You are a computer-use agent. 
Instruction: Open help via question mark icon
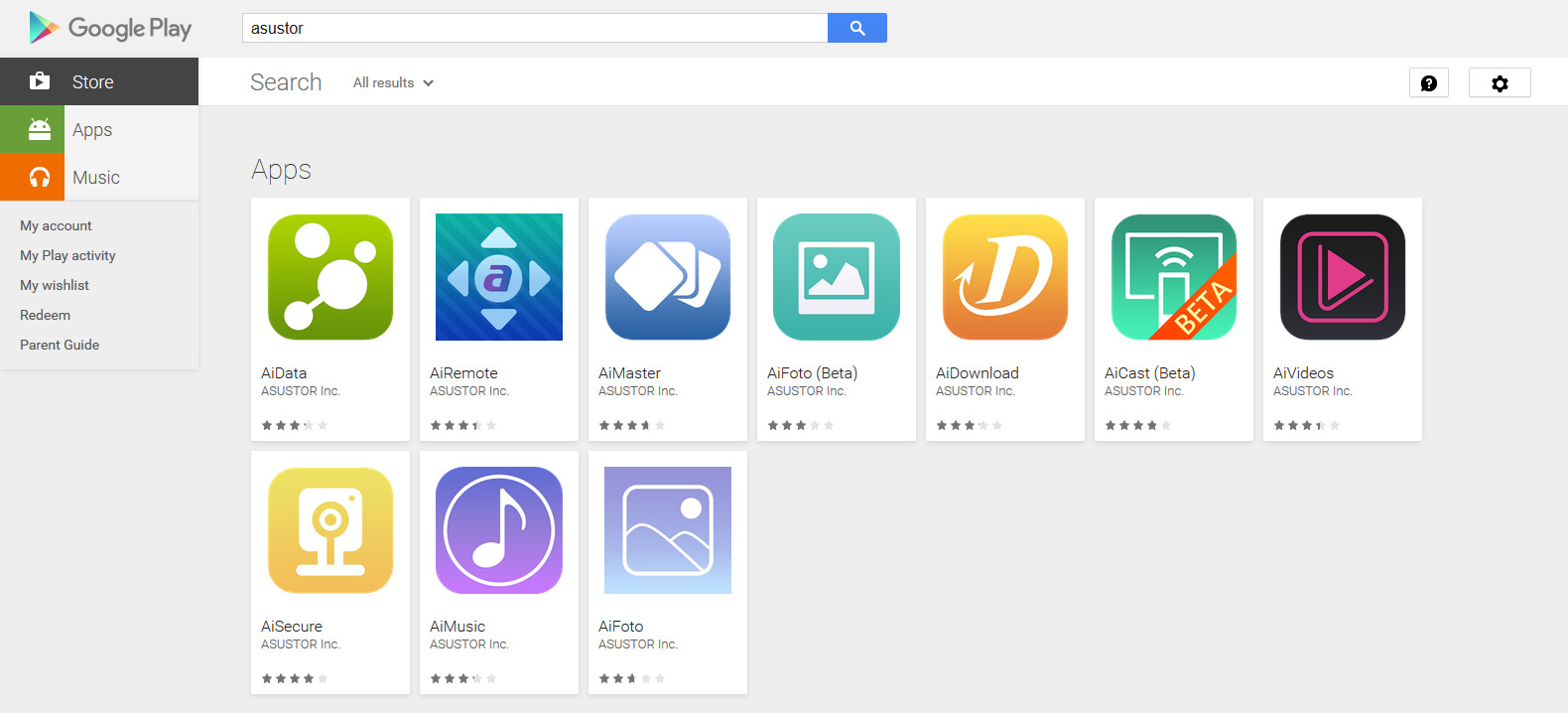1429,83
